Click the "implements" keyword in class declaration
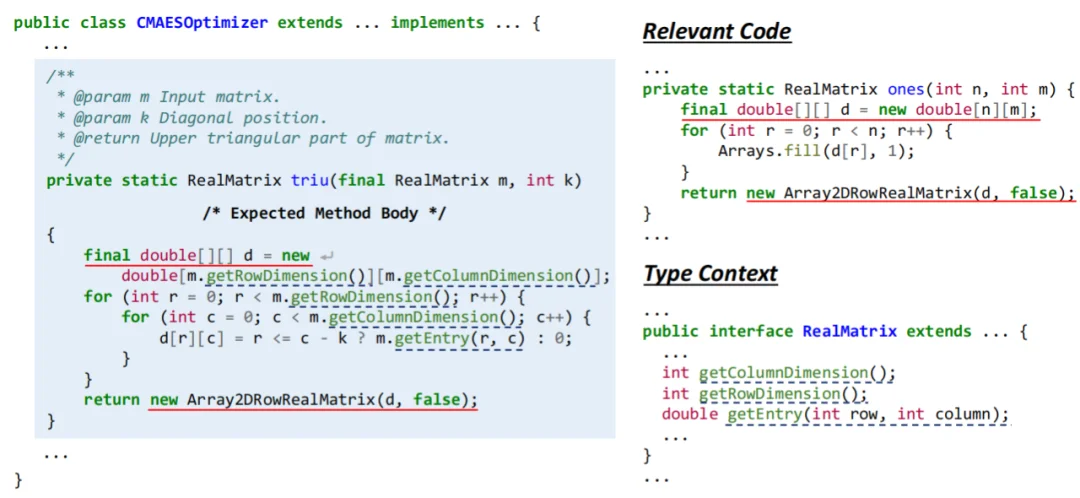Screen dimensions: 1080x498 pyautogui.click(x=437, y=22)
